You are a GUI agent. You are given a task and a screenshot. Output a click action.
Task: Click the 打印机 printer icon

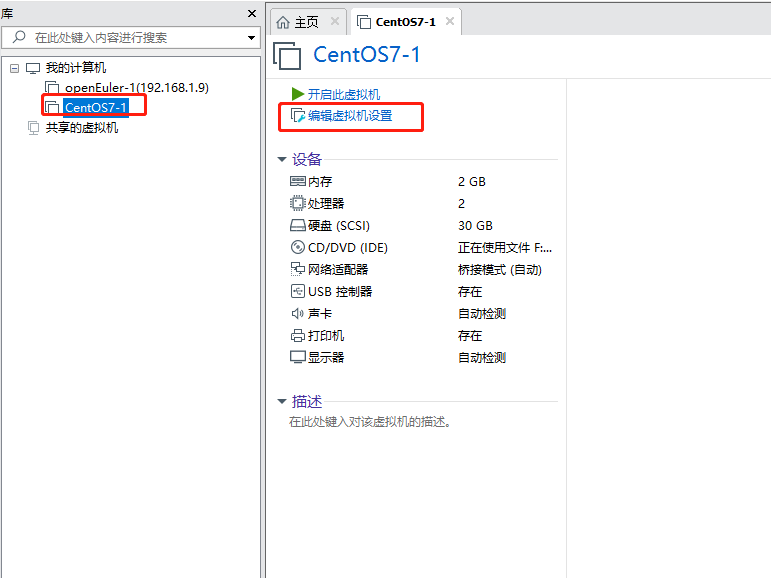pyautogui.click(x=297, y=335)
